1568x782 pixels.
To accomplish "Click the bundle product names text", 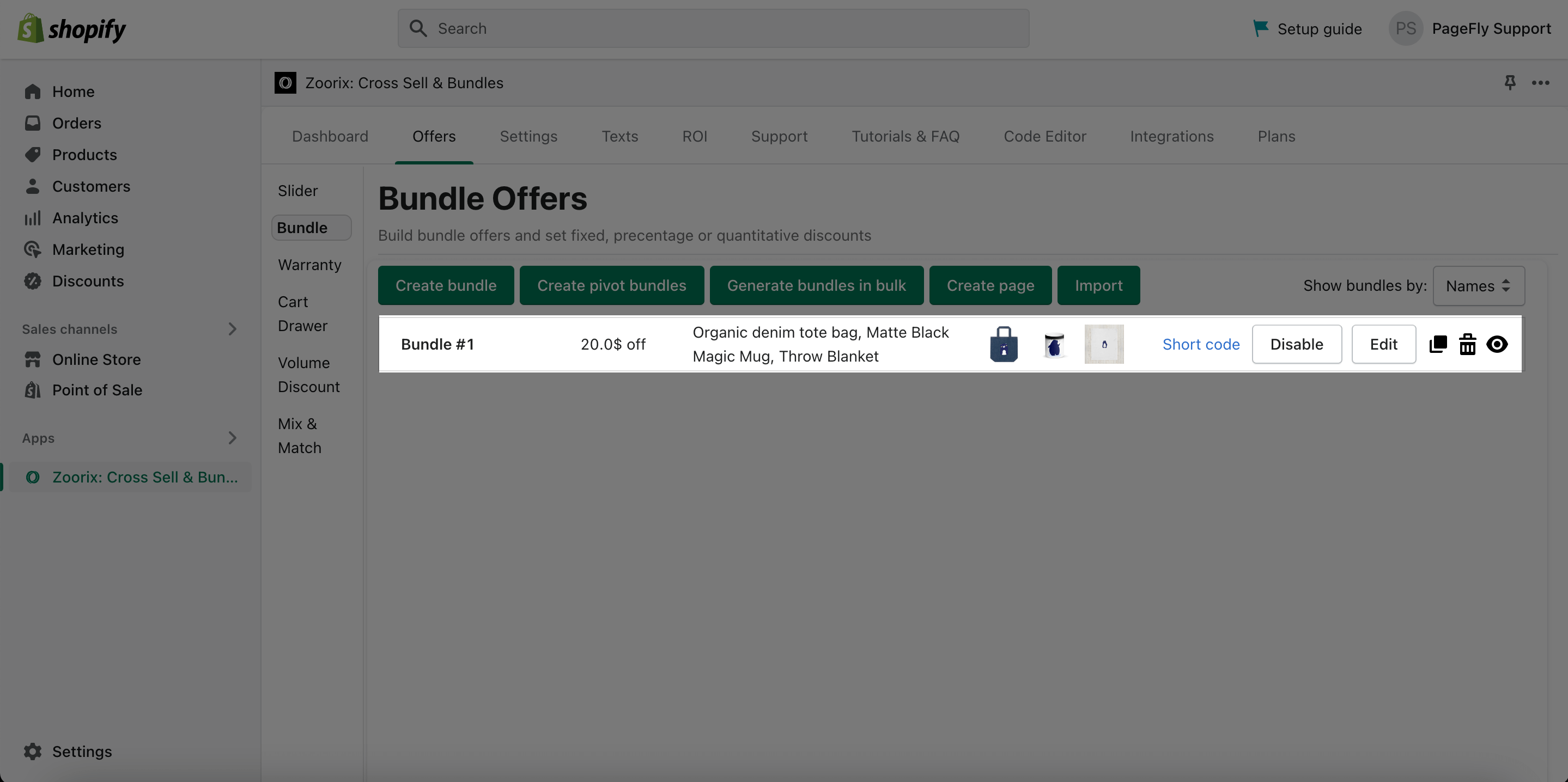I will (821, 345).
